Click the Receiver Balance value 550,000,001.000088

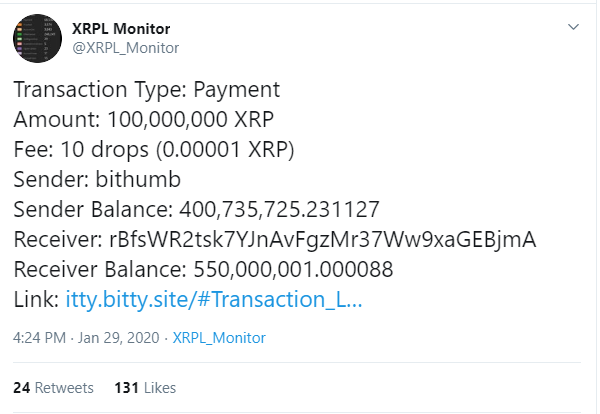(x=293, y=269)
